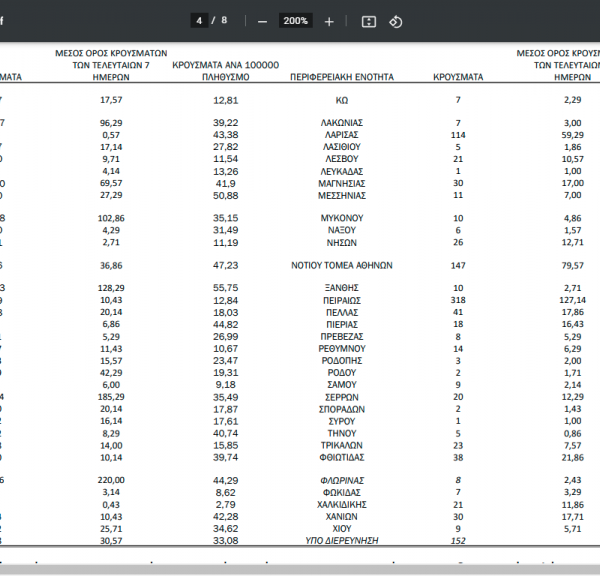Image resolution: width=600 pixels, height=576 pixels.
Task: Click the ΥΠΟ ΔΙΕΡΕΥΝΗΣΗ row label
Action: click(x=342, y=540)
